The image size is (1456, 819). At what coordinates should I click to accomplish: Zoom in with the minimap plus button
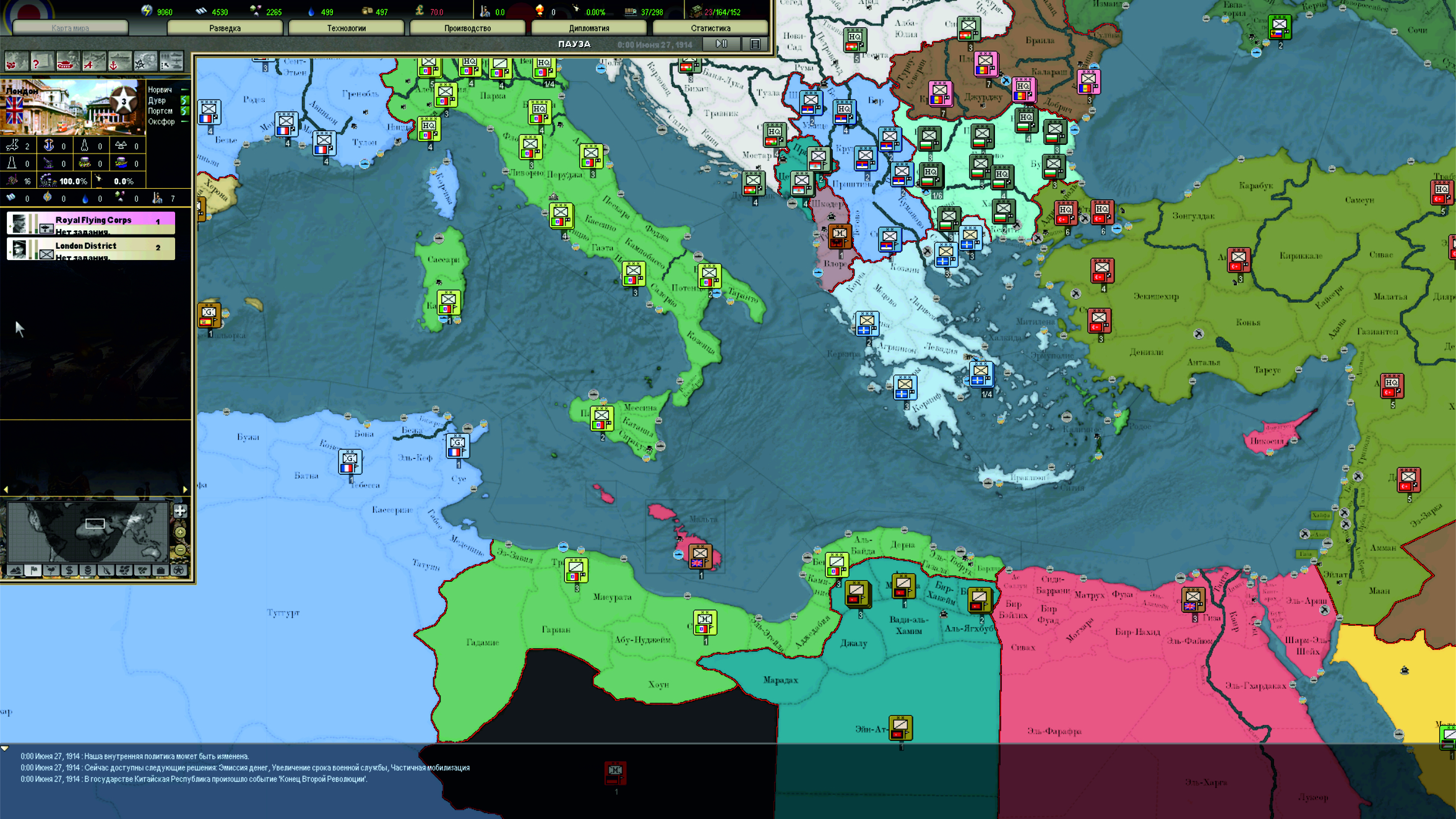[x=180, y=532]
